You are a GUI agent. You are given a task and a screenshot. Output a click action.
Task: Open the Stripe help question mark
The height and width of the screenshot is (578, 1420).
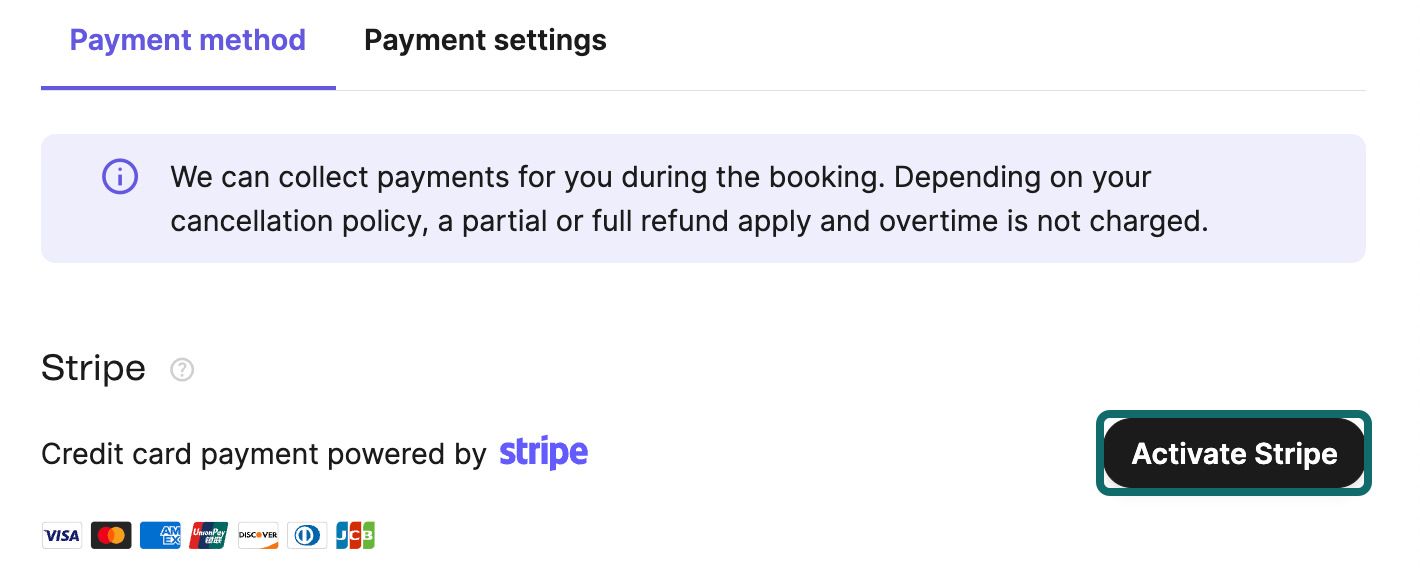(181, 370)
